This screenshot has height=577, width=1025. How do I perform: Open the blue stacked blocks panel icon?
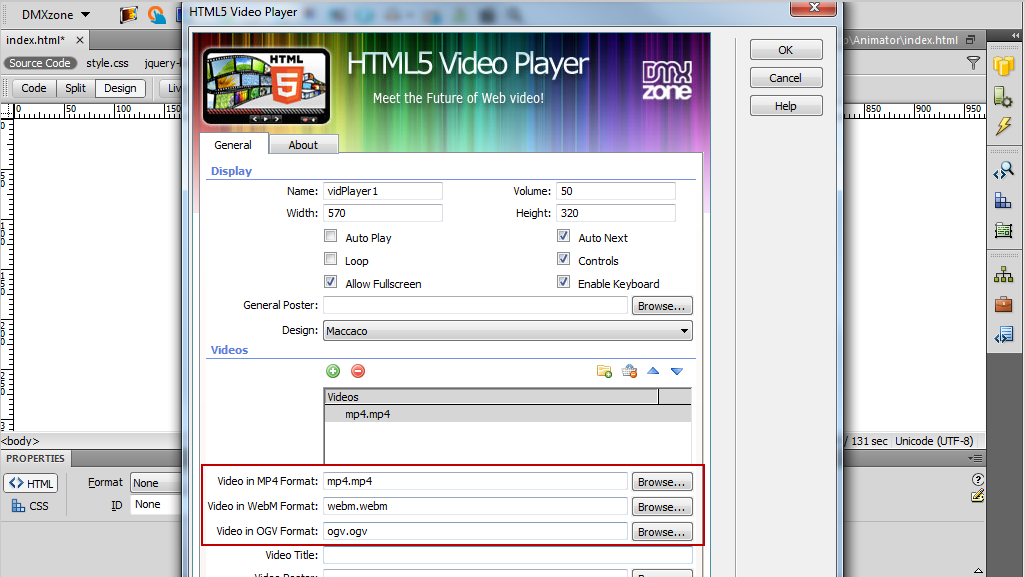[x=1003, y=201]
